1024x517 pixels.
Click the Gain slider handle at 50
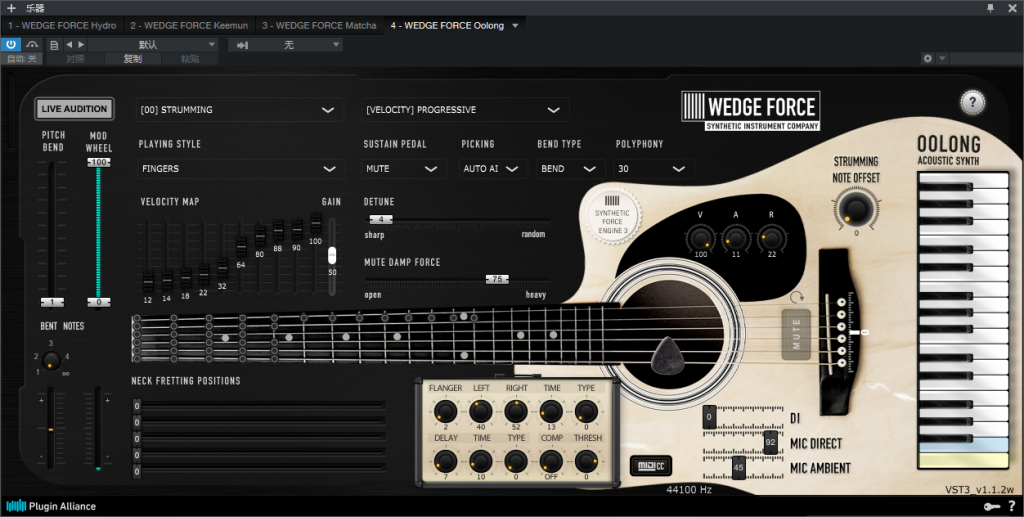332,255
